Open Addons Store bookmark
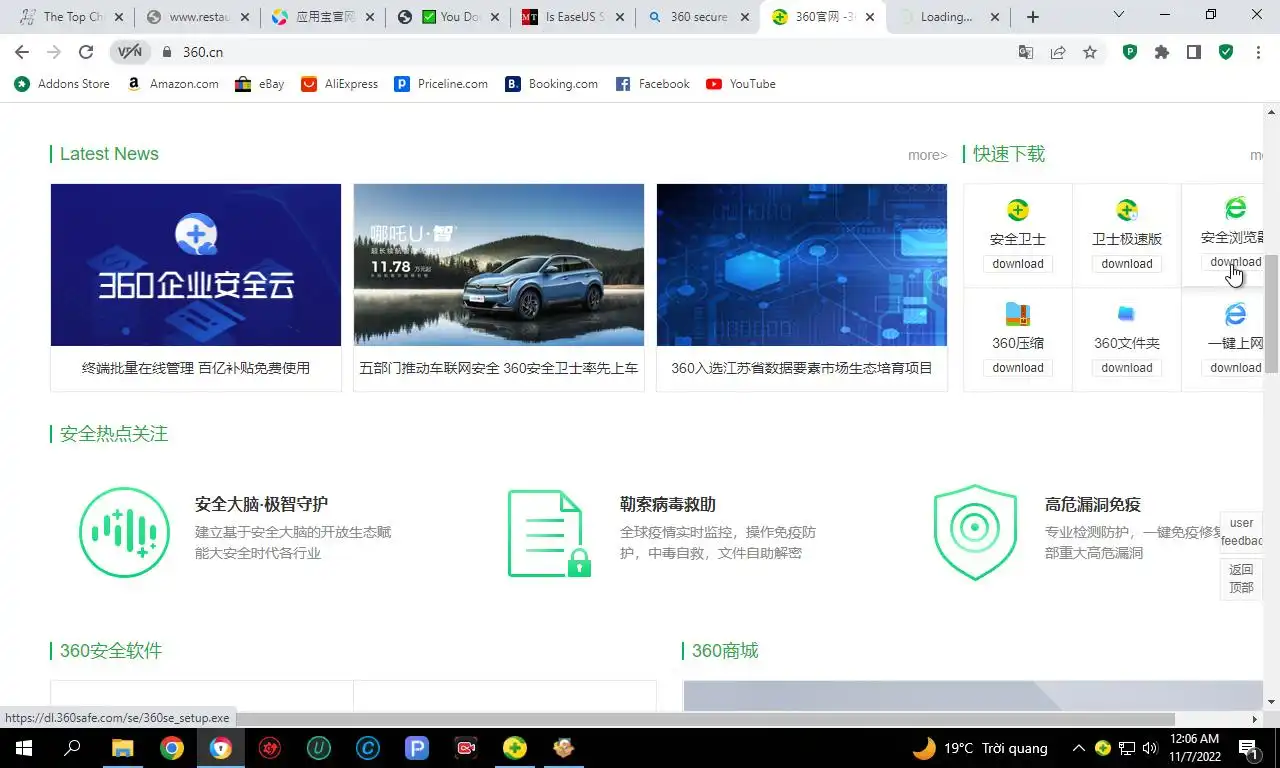The image size is (1280, 768). coord(62,84)
